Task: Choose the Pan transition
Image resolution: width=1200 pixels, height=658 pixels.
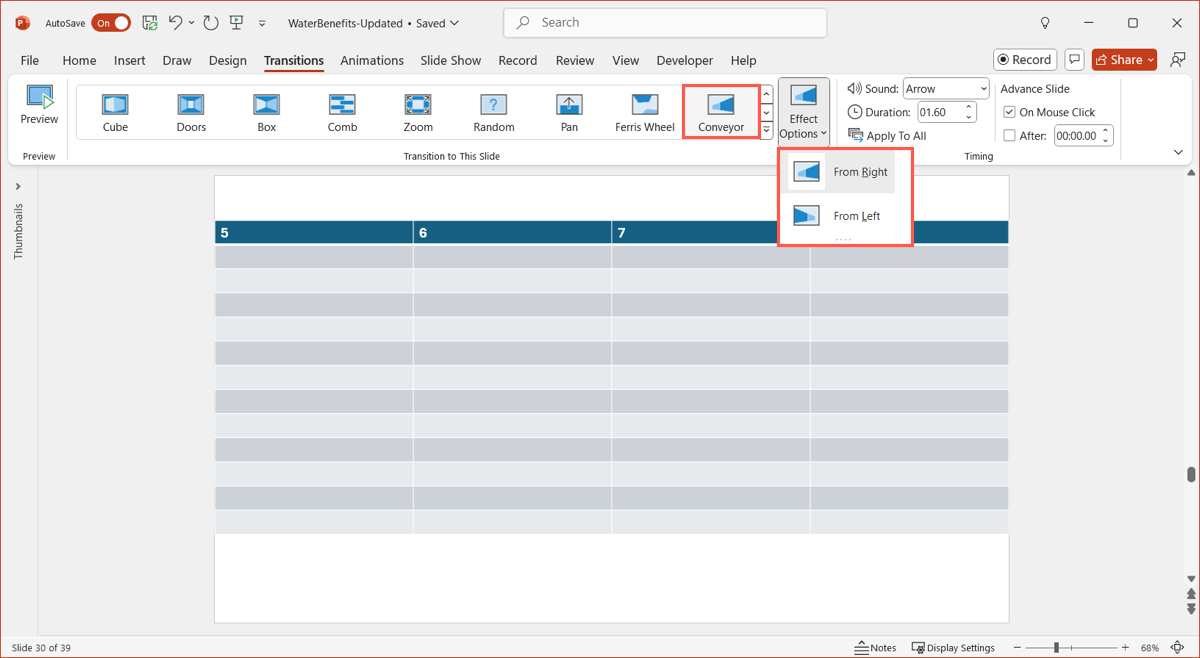Action: point(569,112)
